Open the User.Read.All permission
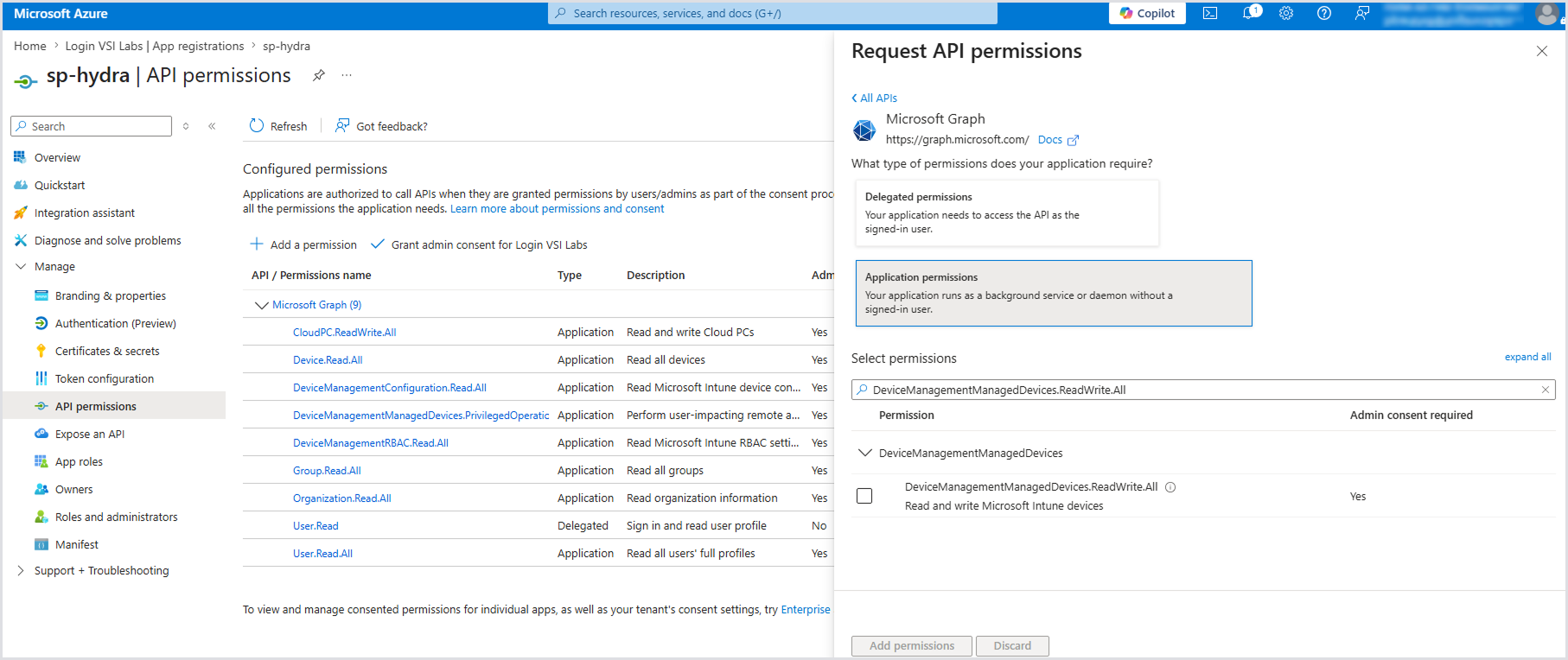This screenshot has width=1568, height=660. (322, 553)
